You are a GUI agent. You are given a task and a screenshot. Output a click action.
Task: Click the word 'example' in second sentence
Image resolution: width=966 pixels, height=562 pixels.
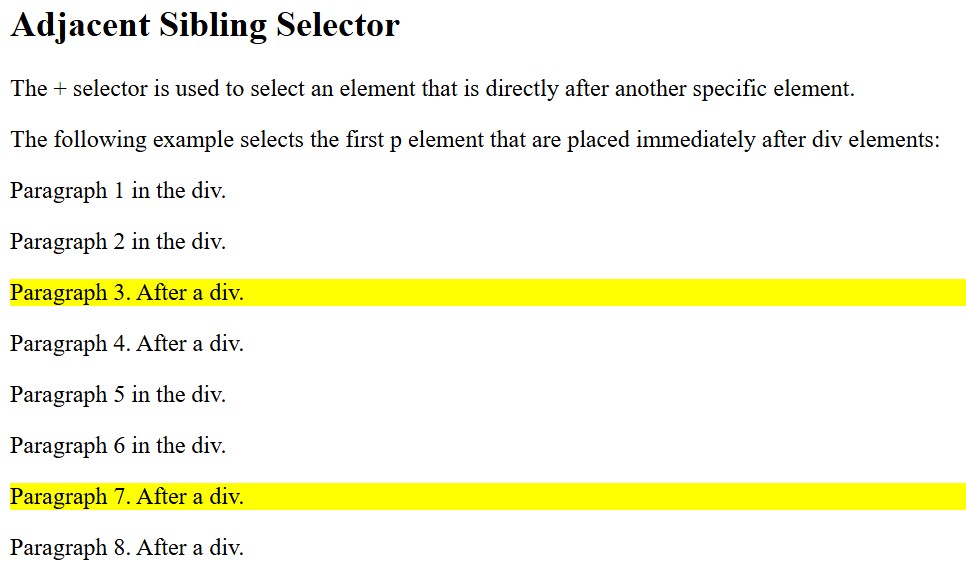tap(193, 140)
